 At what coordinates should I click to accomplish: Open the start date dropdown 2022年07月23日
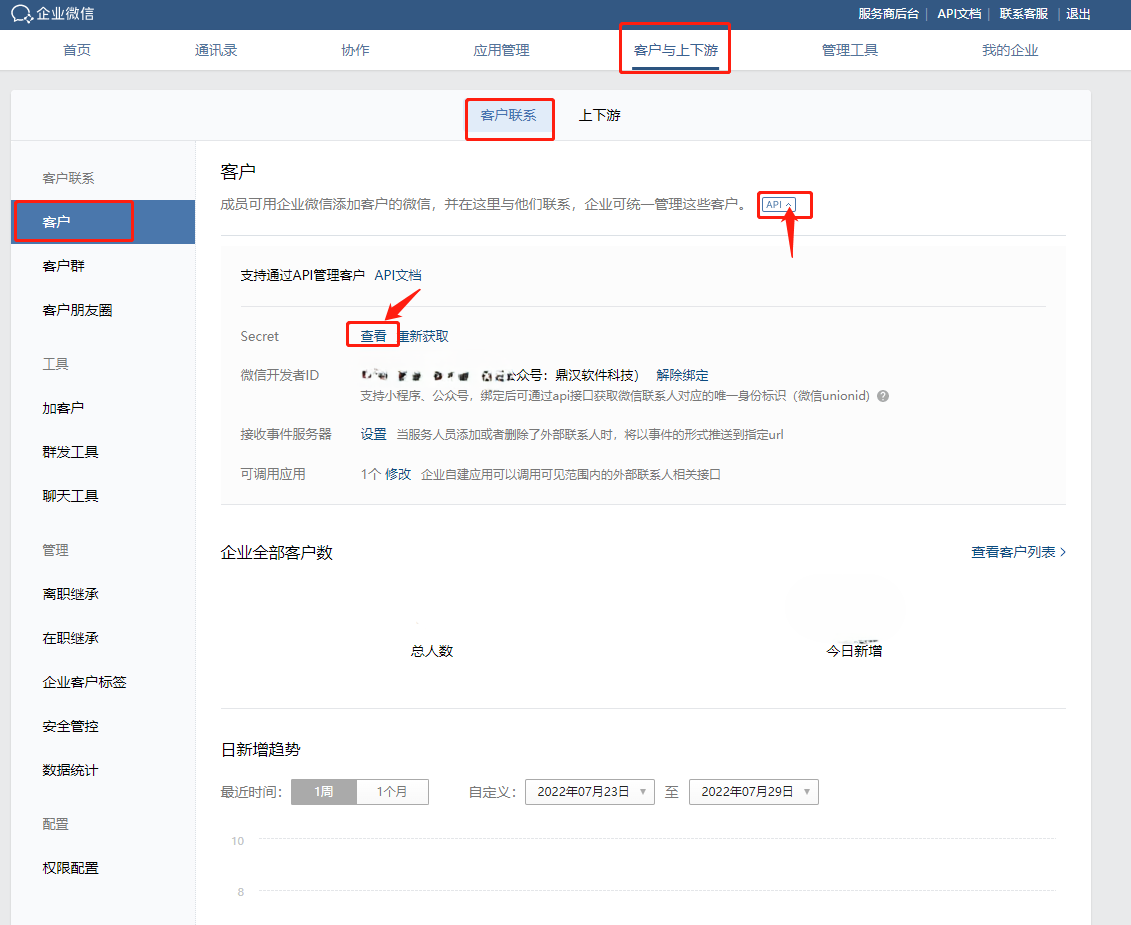[590, 792]
